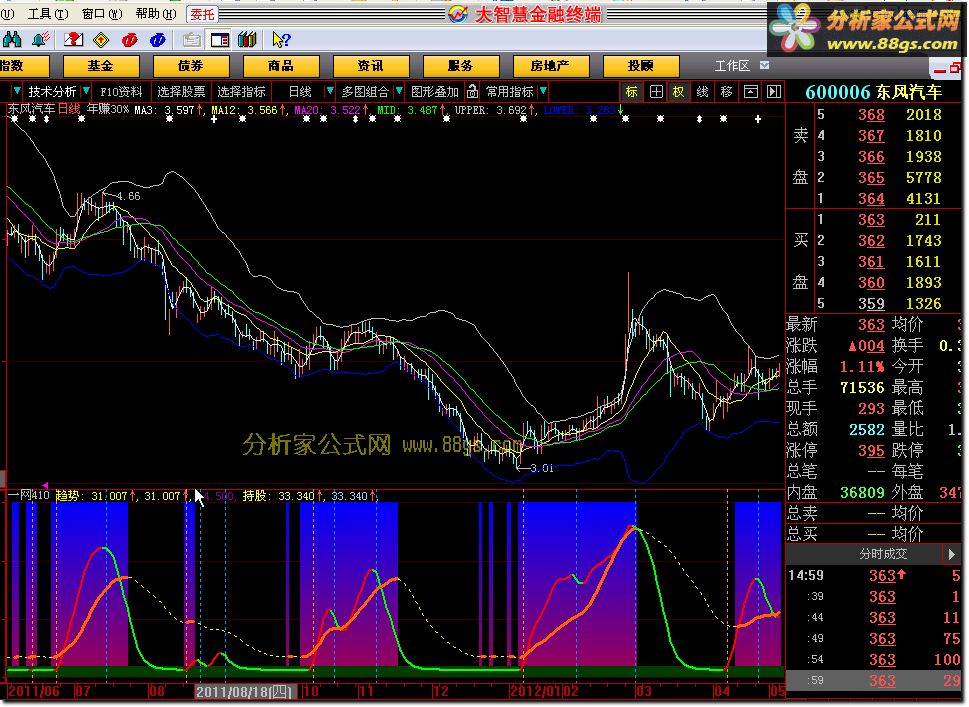Open dropdown arrow next to 常用指标

(x=543, y=91)
